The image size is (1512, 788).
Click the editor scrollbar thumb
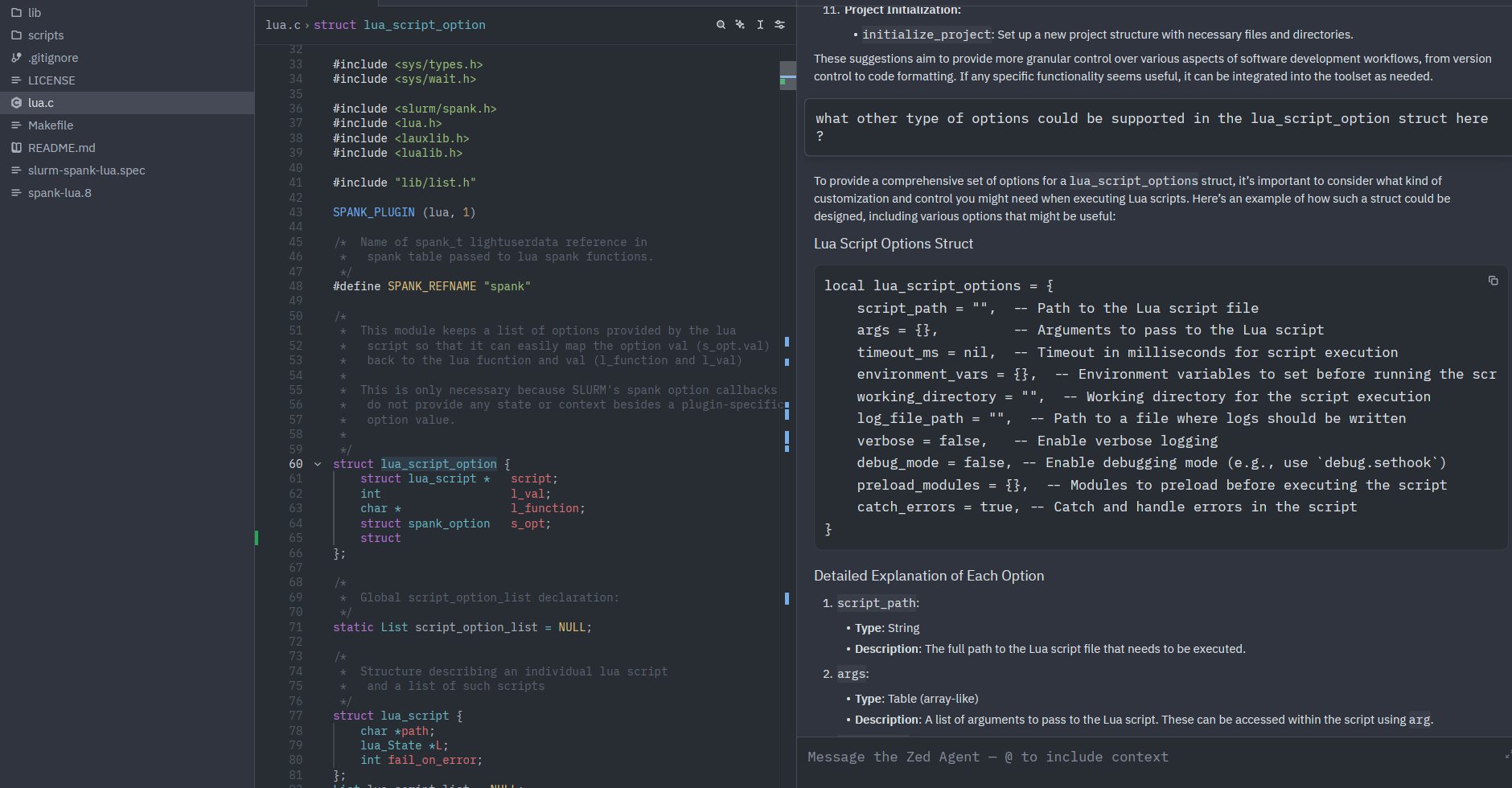point(787,76)
